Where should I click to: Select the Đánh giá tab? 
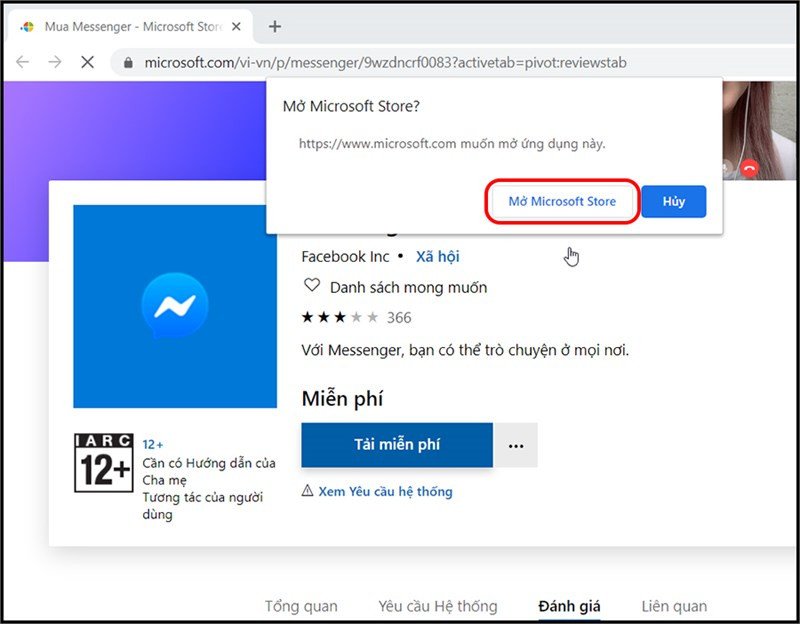coord(569,606)
